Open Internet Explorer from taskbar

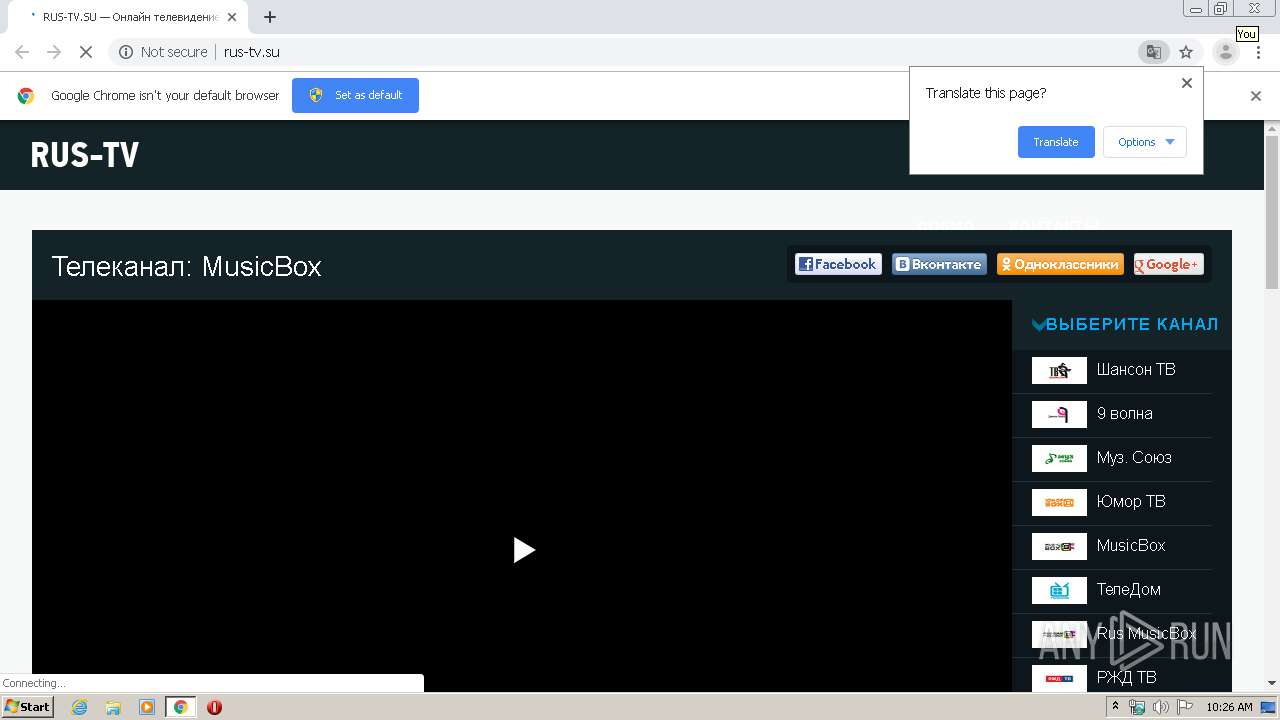pyautogui.click(x=79, y=707)
